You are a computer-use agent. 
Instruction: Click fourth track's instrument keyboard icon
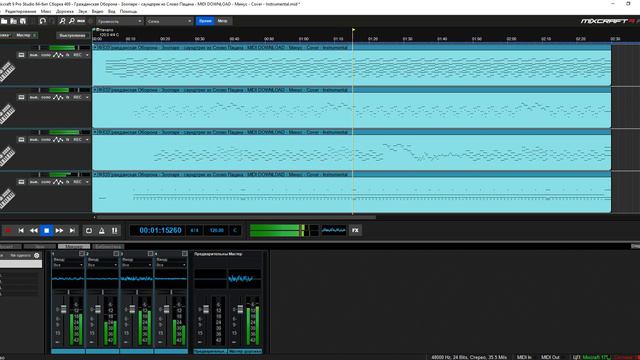[x=21, y=182]
